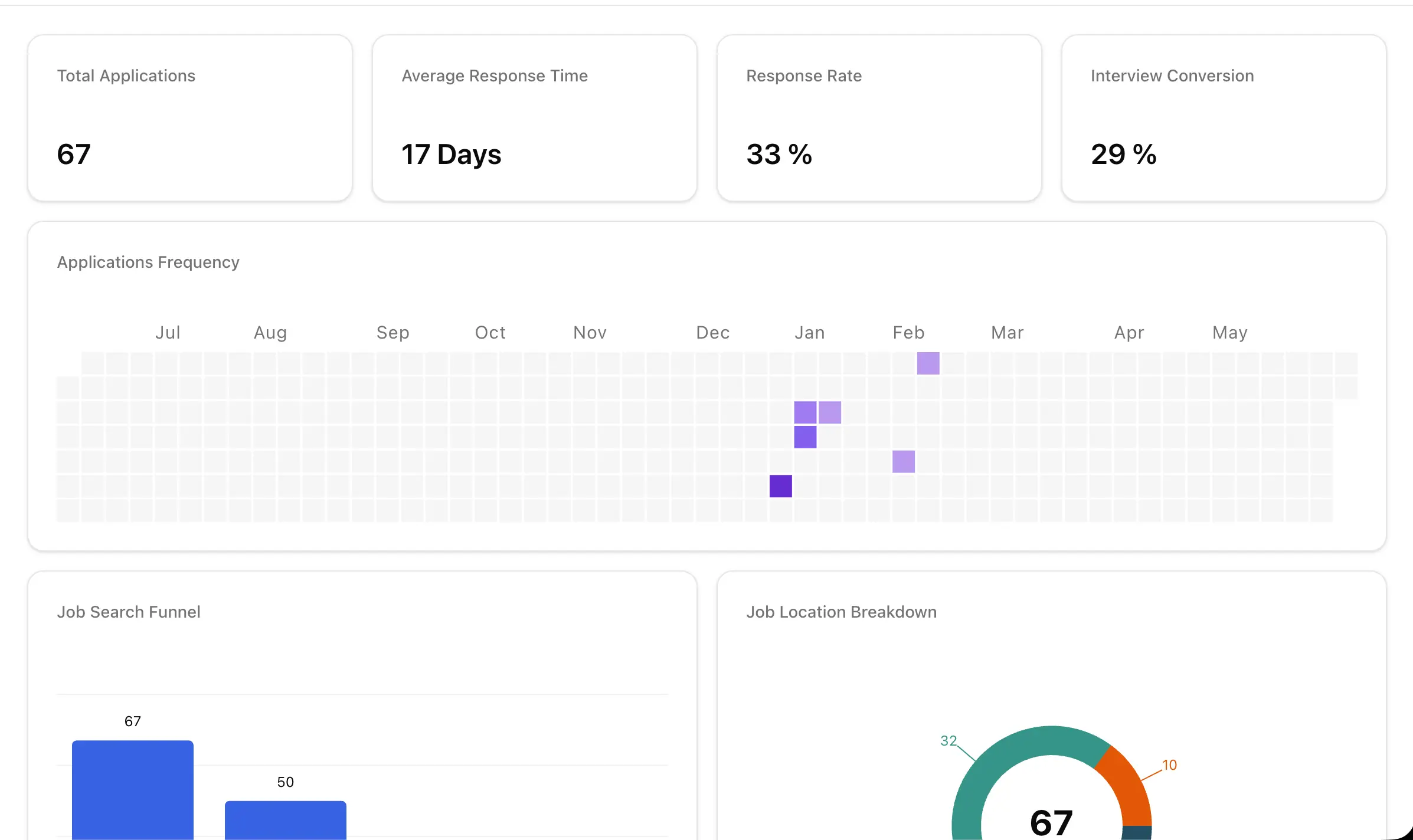
Task: Click the Jul month label
Action: (168, 333)
